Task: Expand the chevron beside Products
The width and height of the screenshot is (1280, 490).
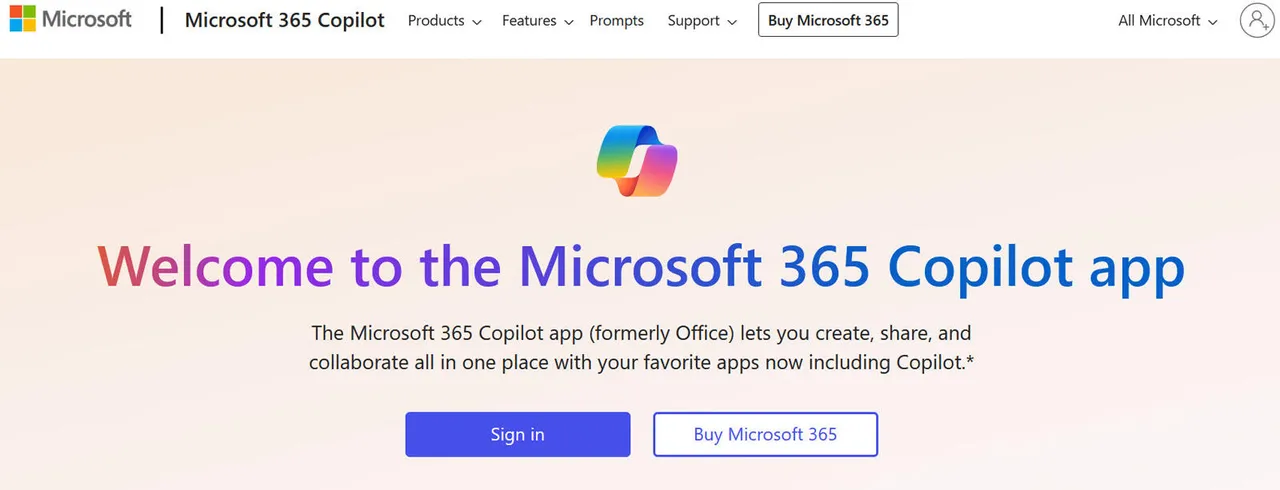Action: click(x=476, y=21)
